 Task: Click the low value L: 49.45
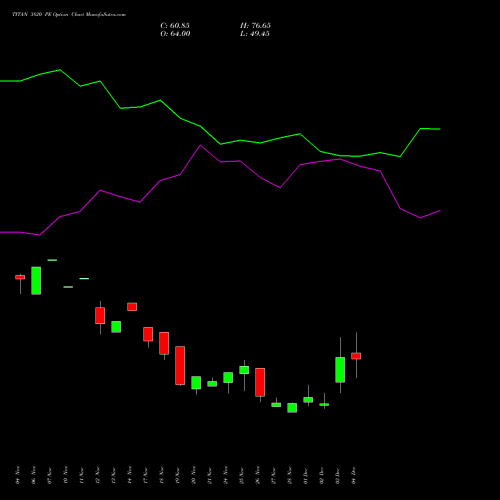(255, 34)
